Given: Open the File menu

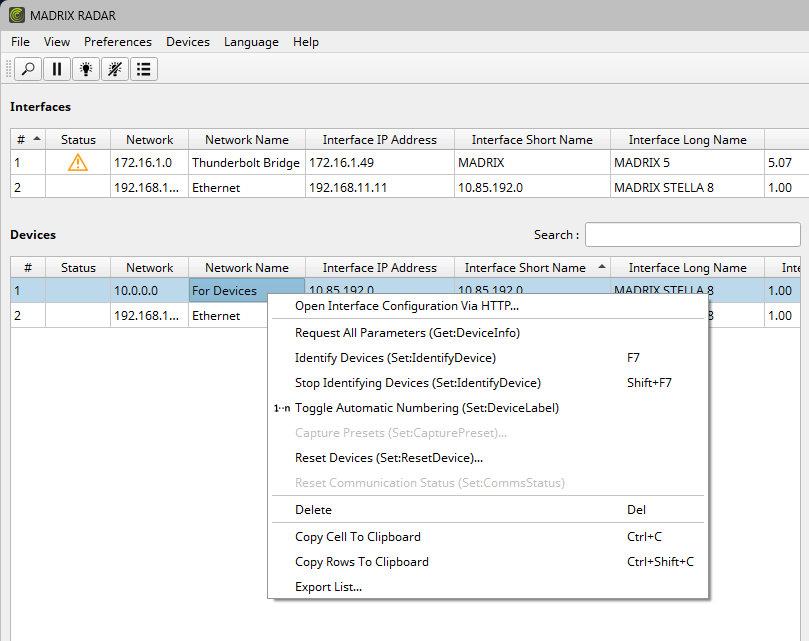Looking at the screenshot, I should pos(20,42).
